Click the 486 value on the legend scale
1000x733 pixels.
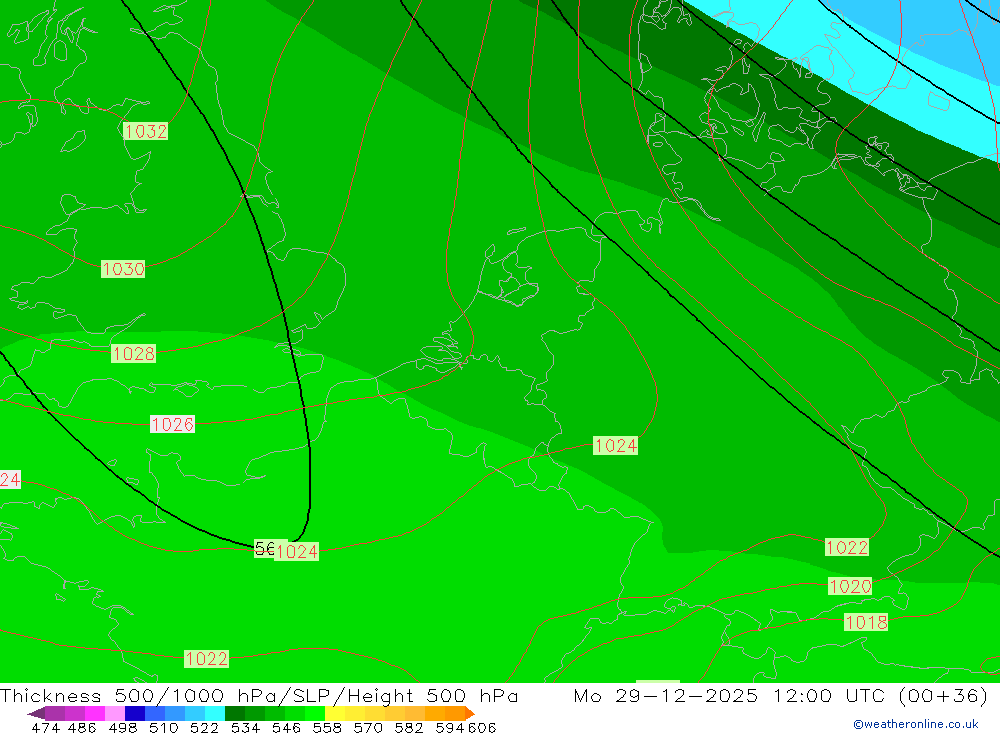pyautogui.click(x=82, y=728)
